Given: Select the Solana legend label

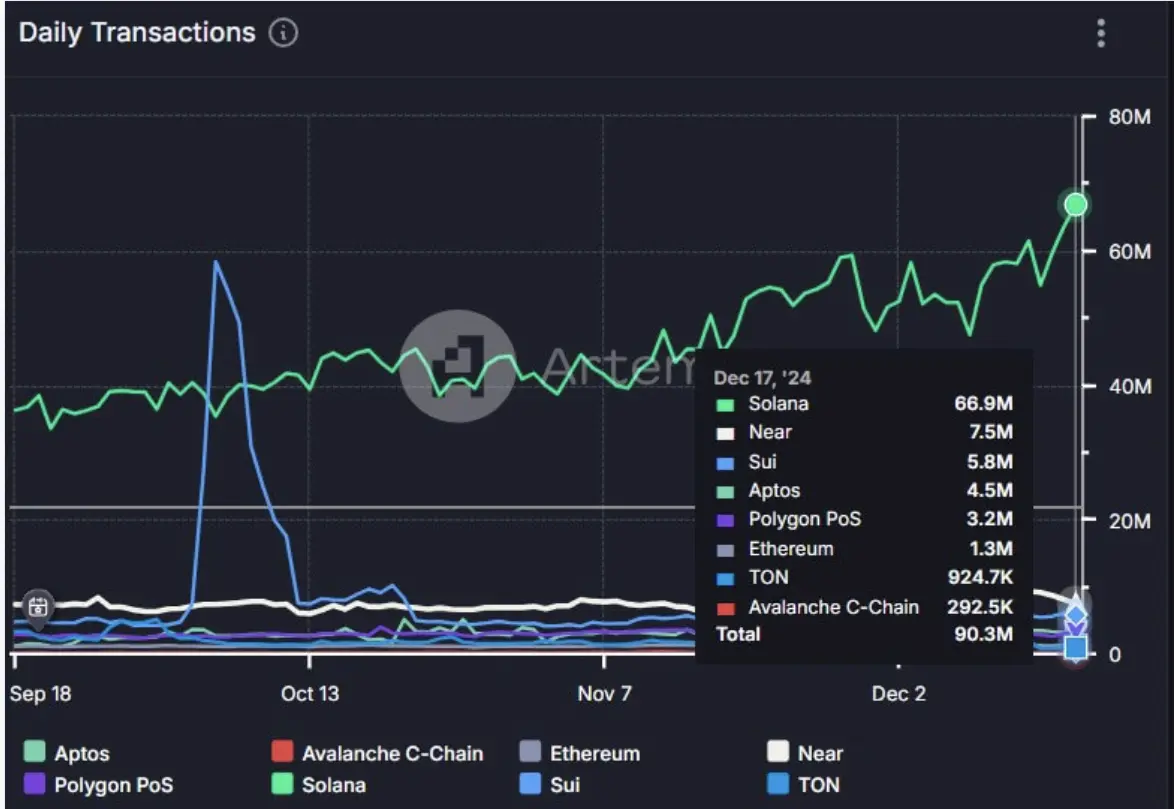Looking at the screenshot, I should point(334,785).
